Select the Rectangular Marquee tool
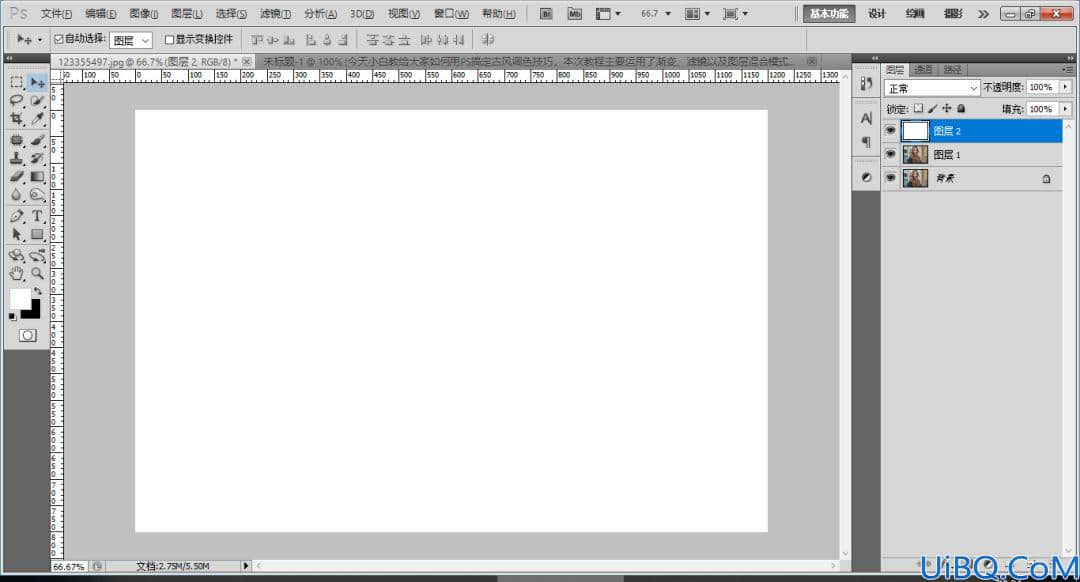Viewport: 1080px width, 582px height. click(x=17, y=82)
